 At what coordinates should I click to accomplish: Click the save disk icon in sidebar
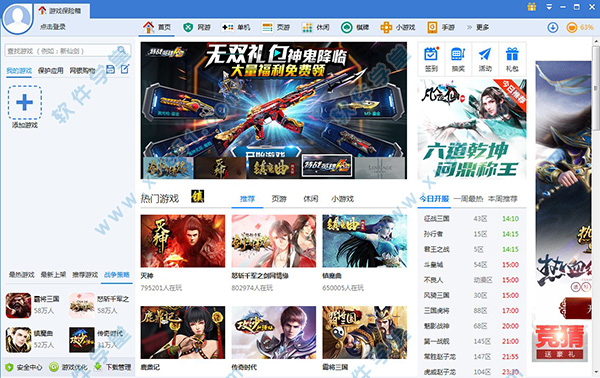pos(111,69)
